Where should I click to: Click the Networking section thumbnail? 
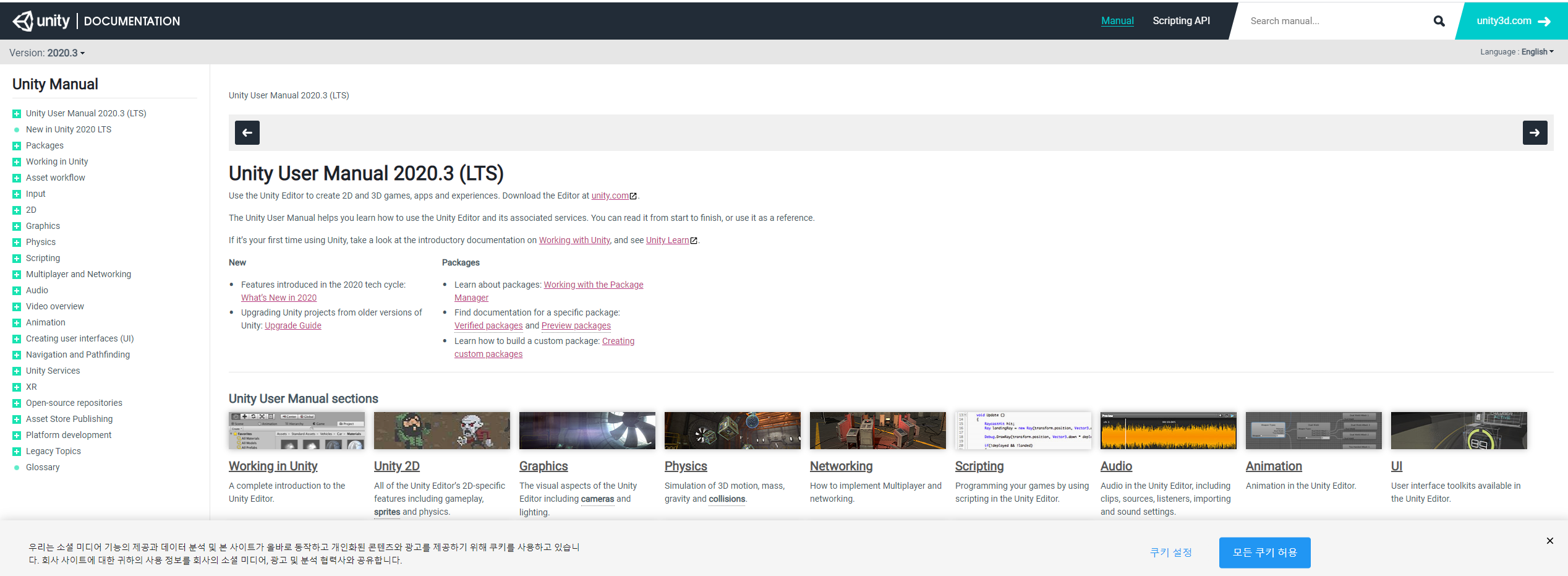tap(878, 431)
